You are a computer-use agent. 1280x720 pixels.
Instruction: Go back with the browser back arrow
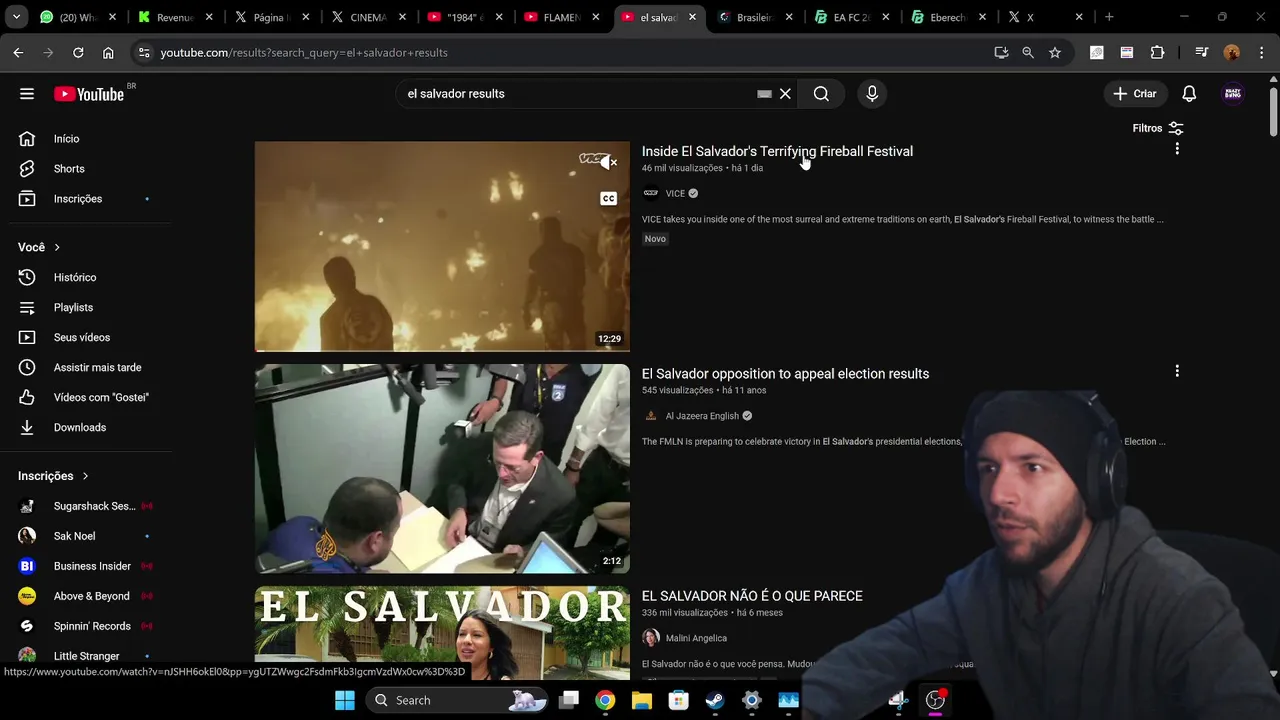tap(18, 53)
